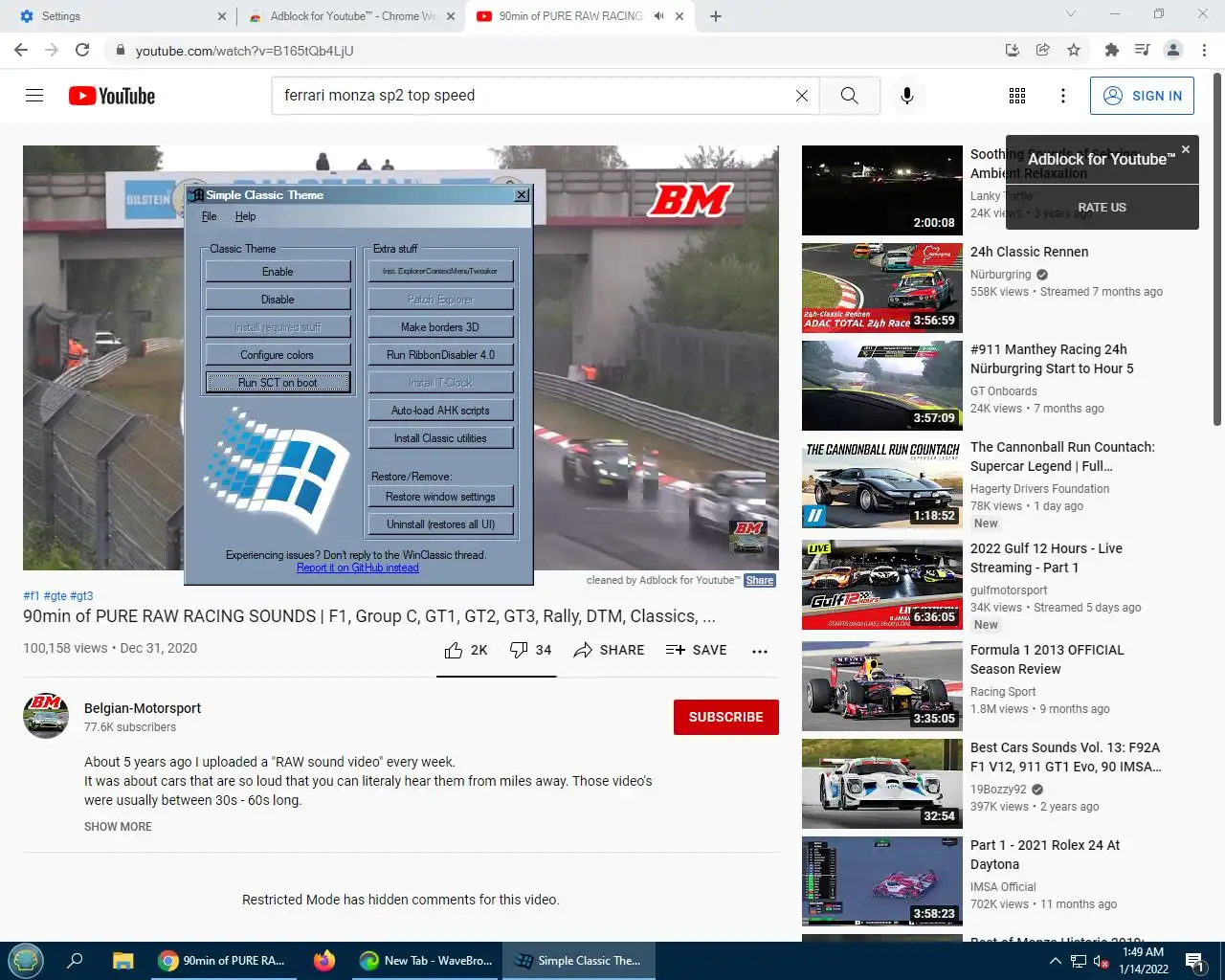1225x980 pixels.
Task: Clear the search box with the X icon
Action: pos(802,96)
